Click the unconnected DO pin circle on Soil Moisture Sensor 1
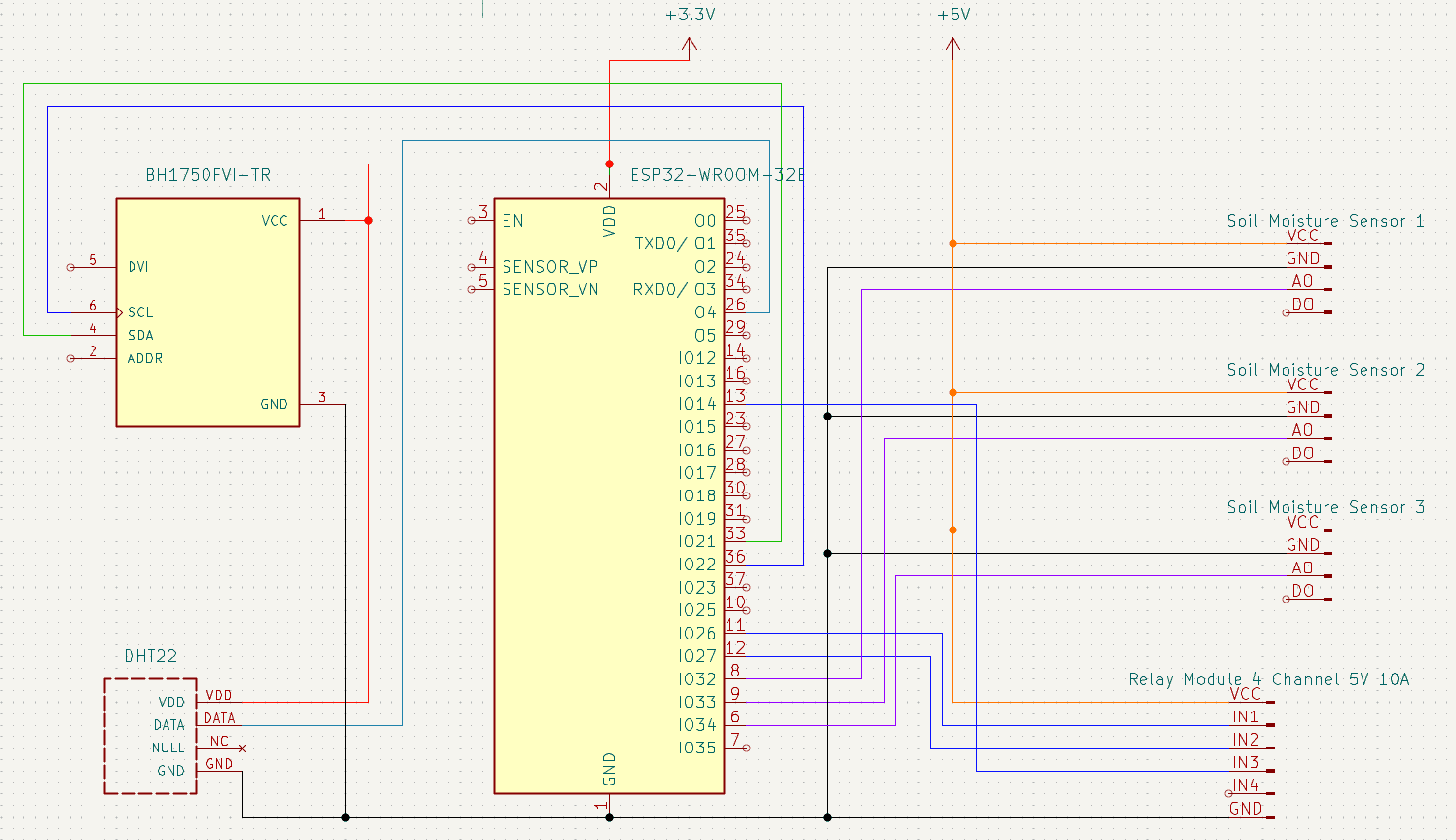 coord(1288,314)
